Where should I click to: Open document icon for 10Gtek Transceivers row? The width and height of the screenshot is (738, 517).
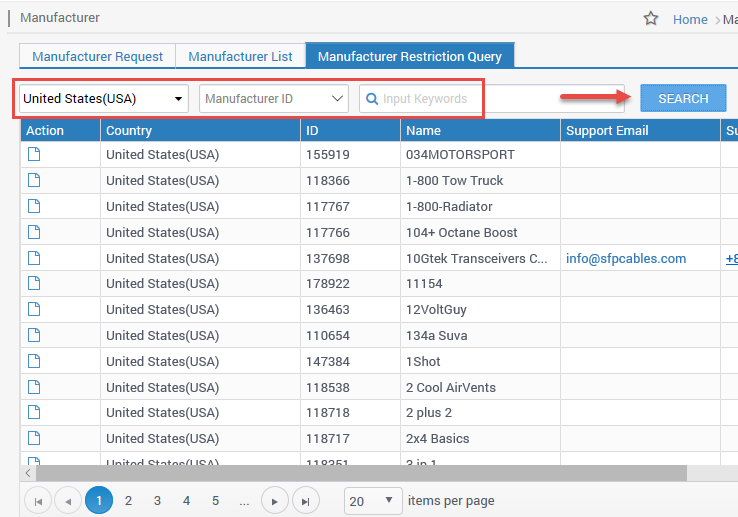point(34,258)
